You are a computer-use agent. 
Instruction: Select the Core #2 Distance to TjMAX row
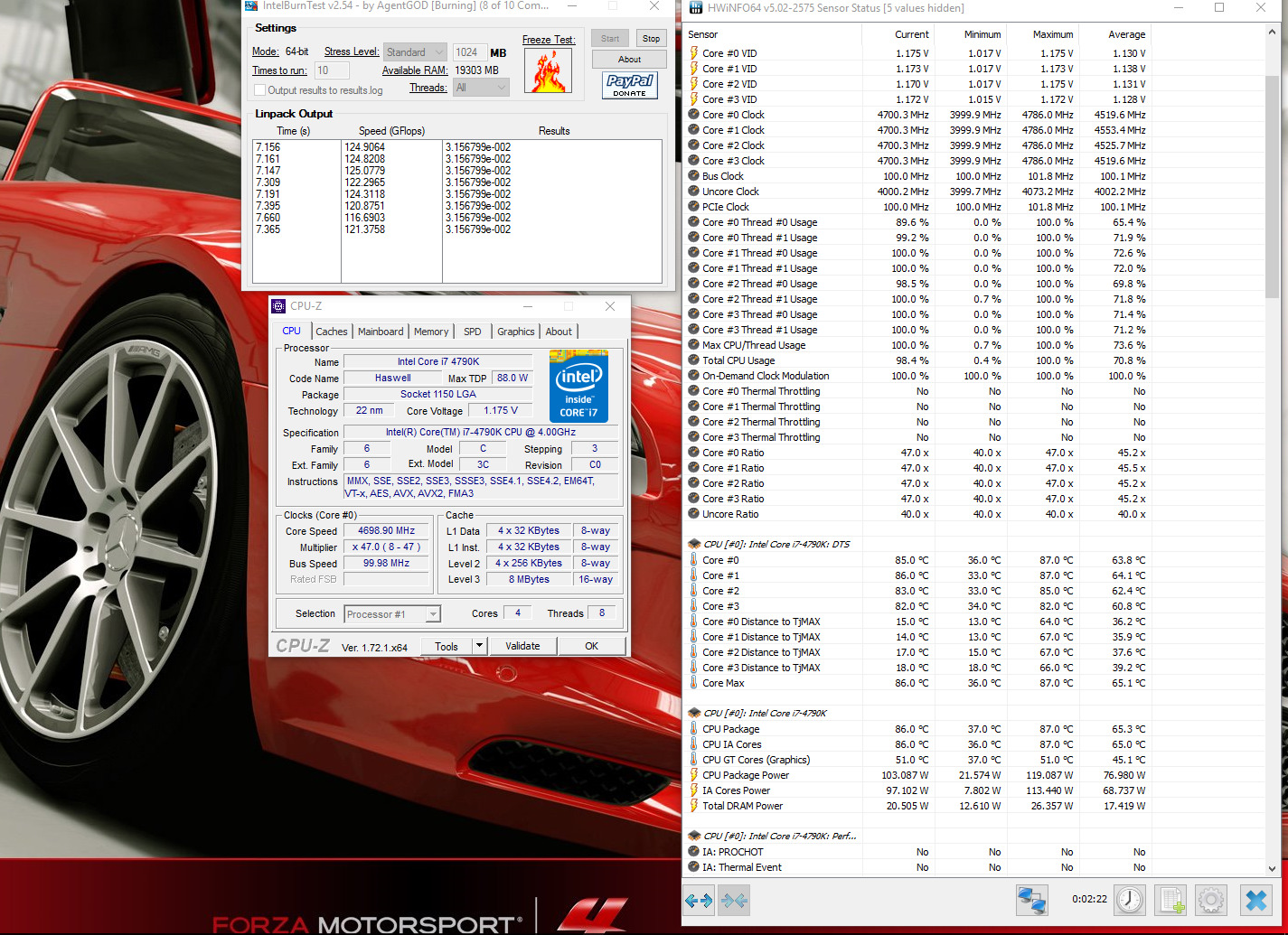click(x=917, y=652)
